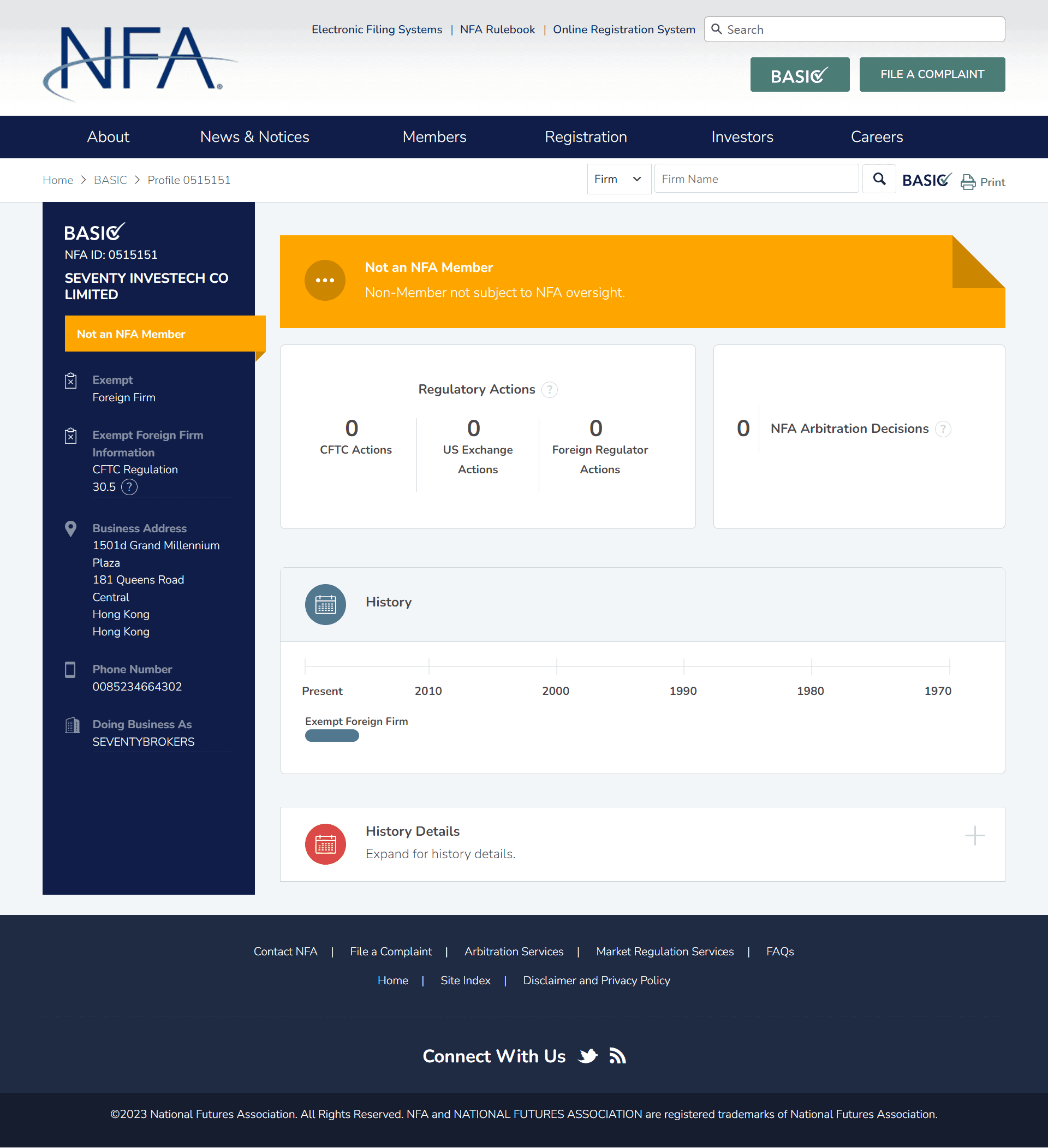
Task: Click the search magnifier icon in header
Action: (718, 28)
